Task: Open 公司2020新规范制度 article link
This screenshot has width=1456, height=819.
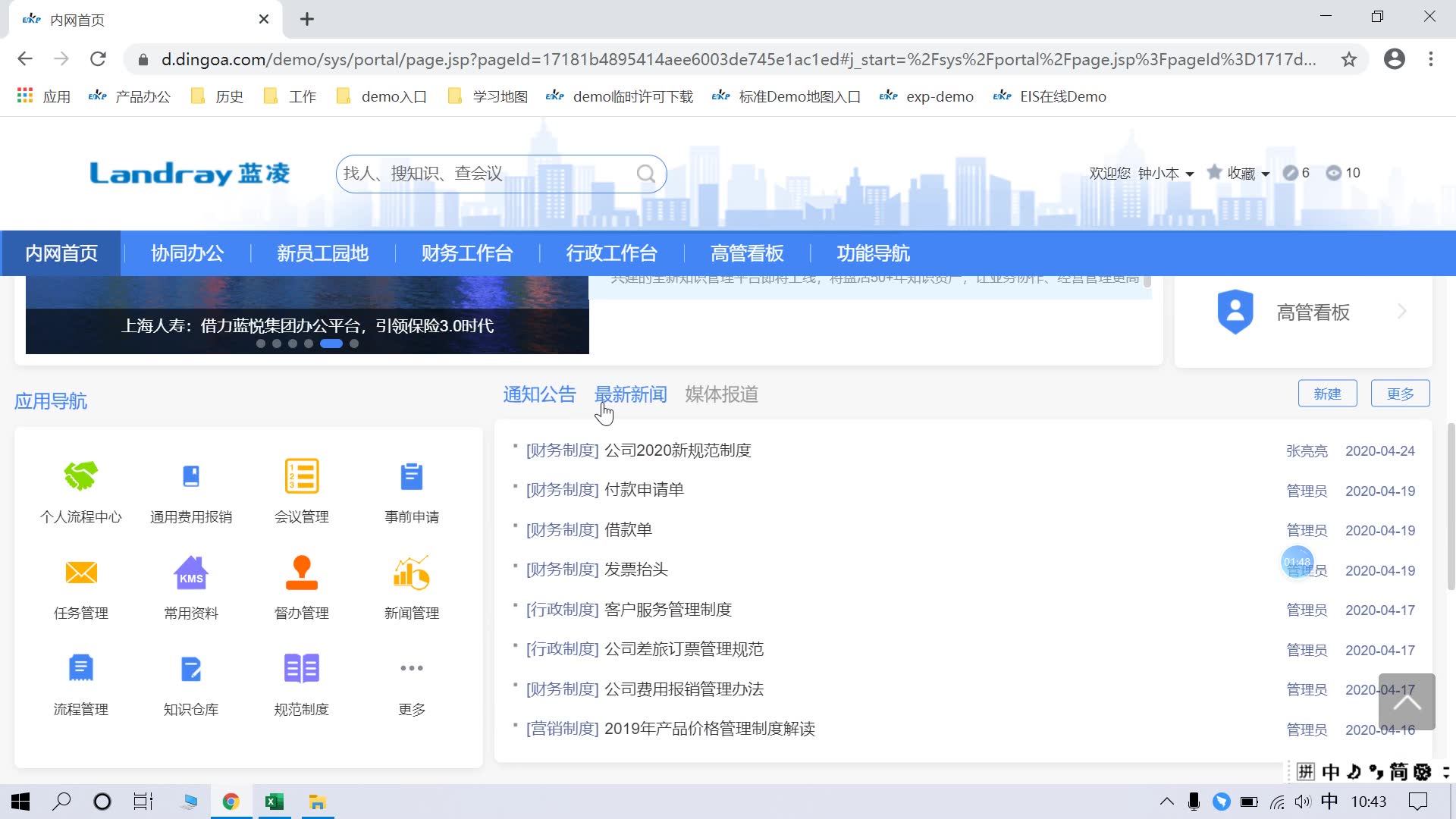Action: (x=677, y=450)
